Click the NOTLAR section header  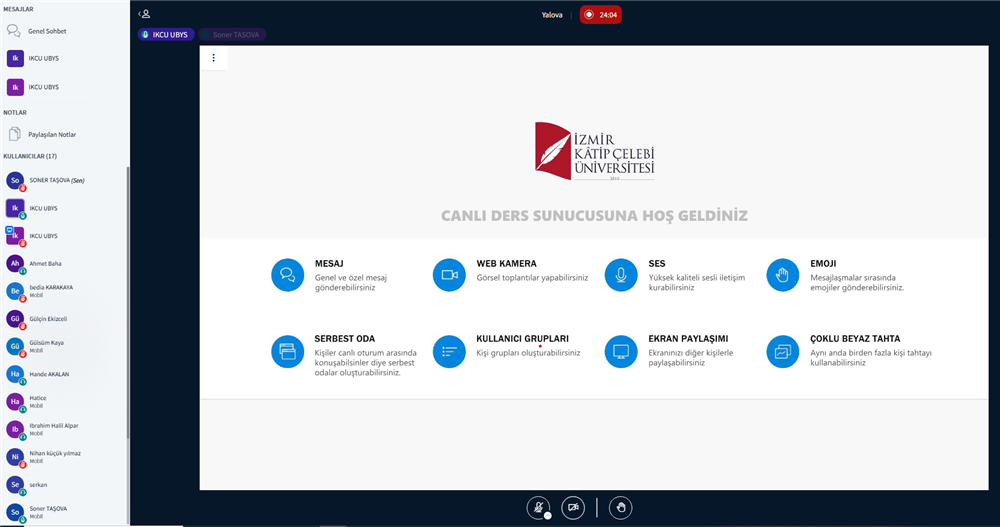15,112
